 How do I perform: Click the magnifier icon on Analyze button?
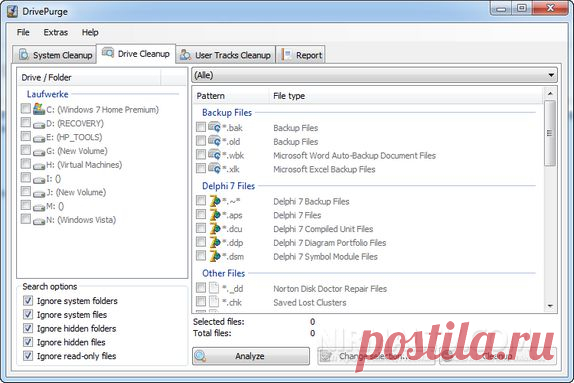tap(201, 356)
